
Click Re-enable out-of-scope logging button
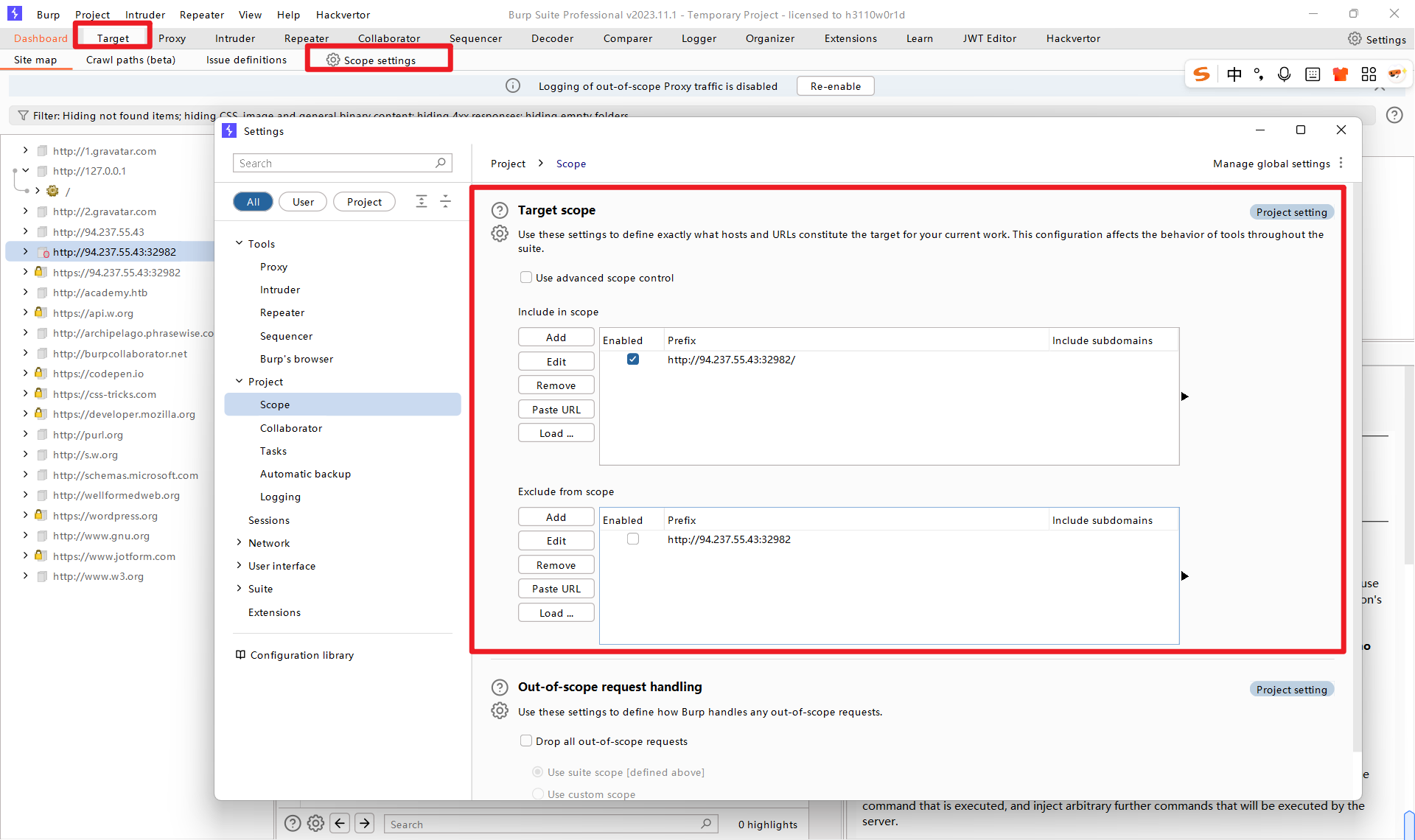pos(835,86)
